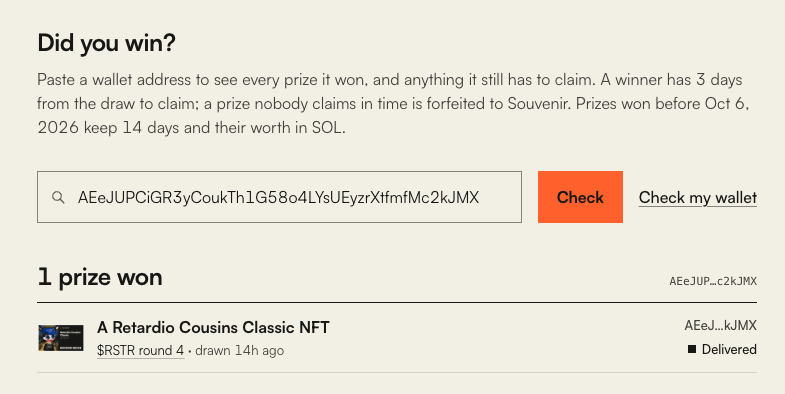
Task: Select the A Retardio Cousins Classic NFT title
Action: (213, 327)
